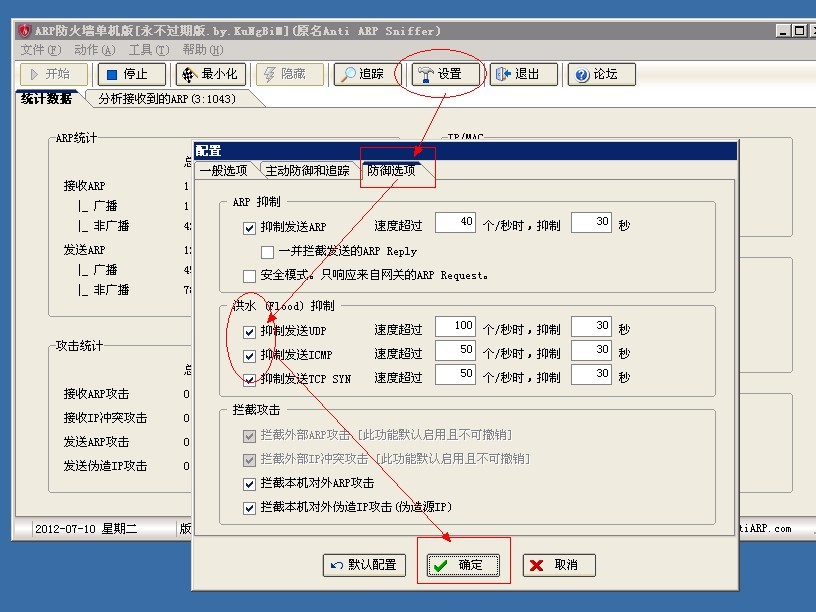
Task: Click the 发送ARP攻击 row label
Action: [x=96, y=442]
